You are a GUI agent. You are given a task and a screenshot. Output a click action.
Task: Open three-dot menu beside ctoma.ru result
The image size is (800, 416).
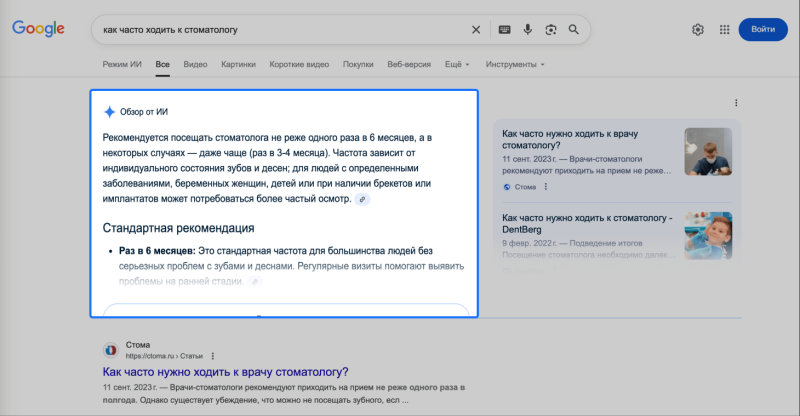[x=212, y=355]
